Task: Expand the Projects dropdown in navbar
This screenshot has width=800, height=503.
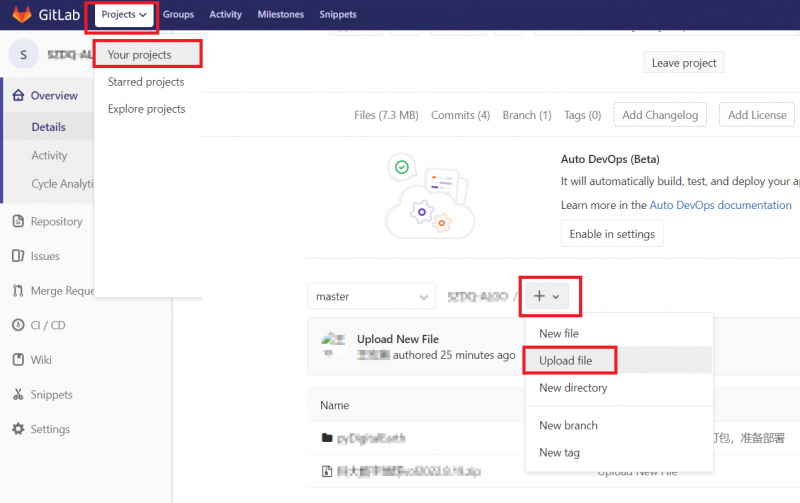Action: pos(124,15)
